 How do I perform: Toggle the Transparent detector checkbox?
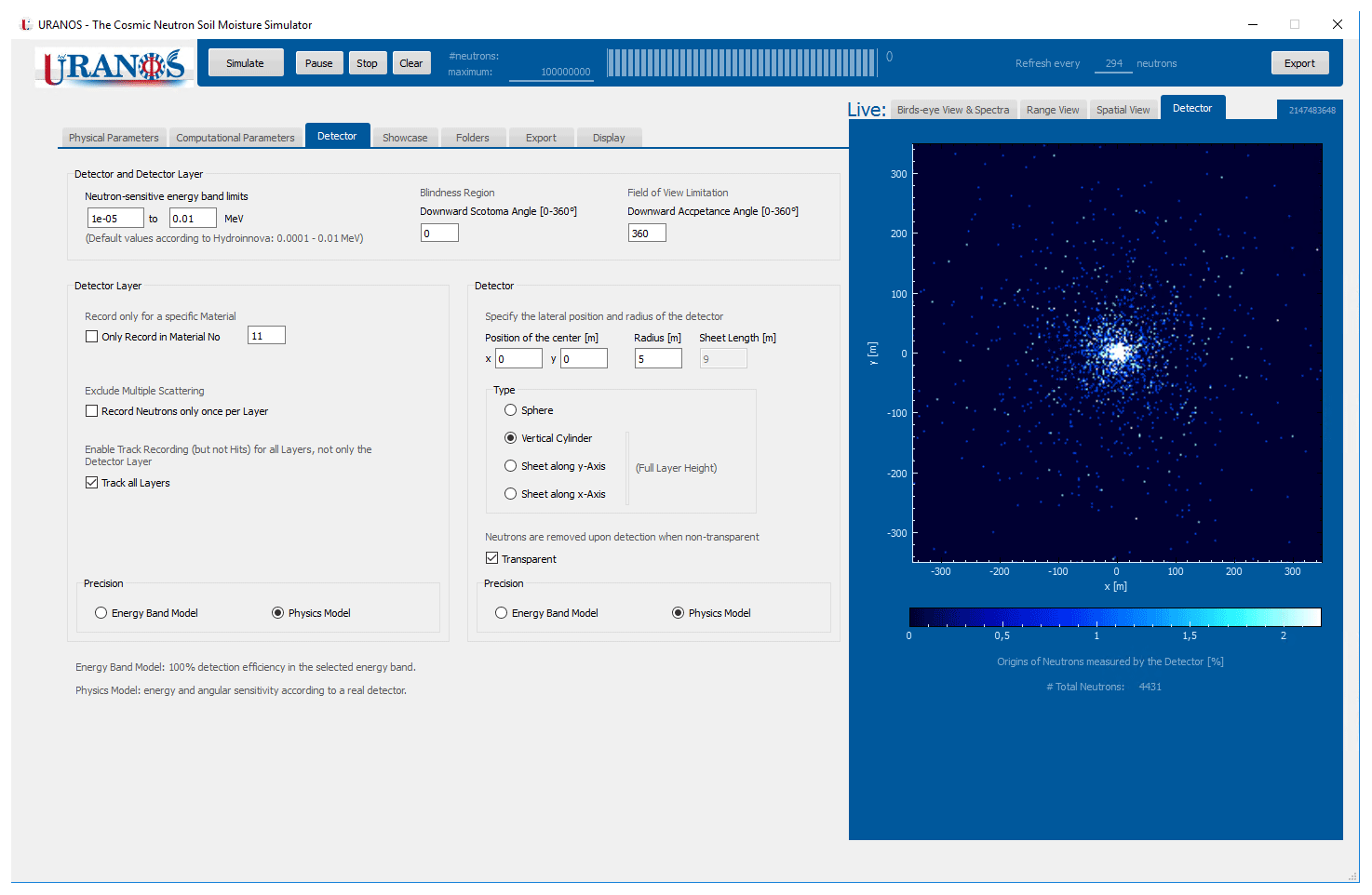click(492, 559)
